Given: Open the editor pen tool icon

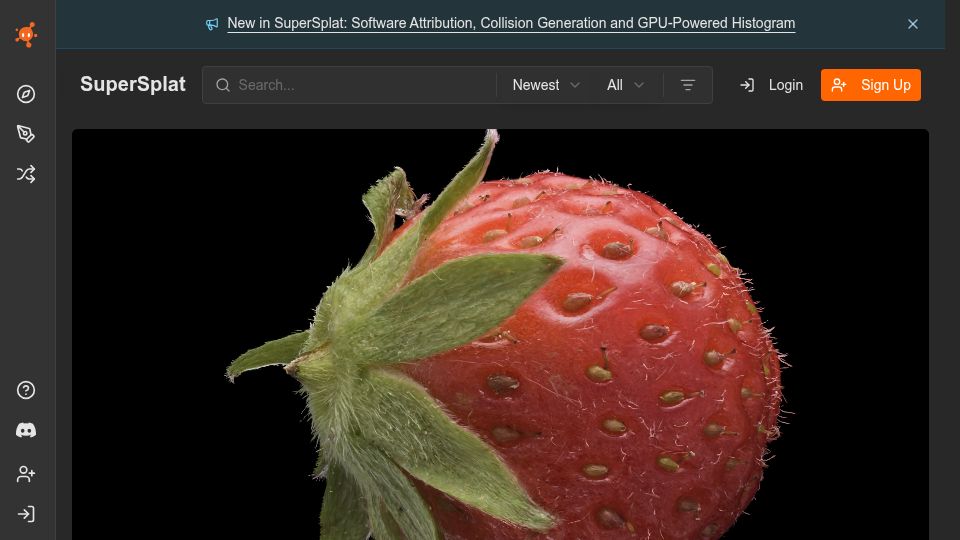Looking at the screenshot, I should pyautogui.click(x=26, y=134).
